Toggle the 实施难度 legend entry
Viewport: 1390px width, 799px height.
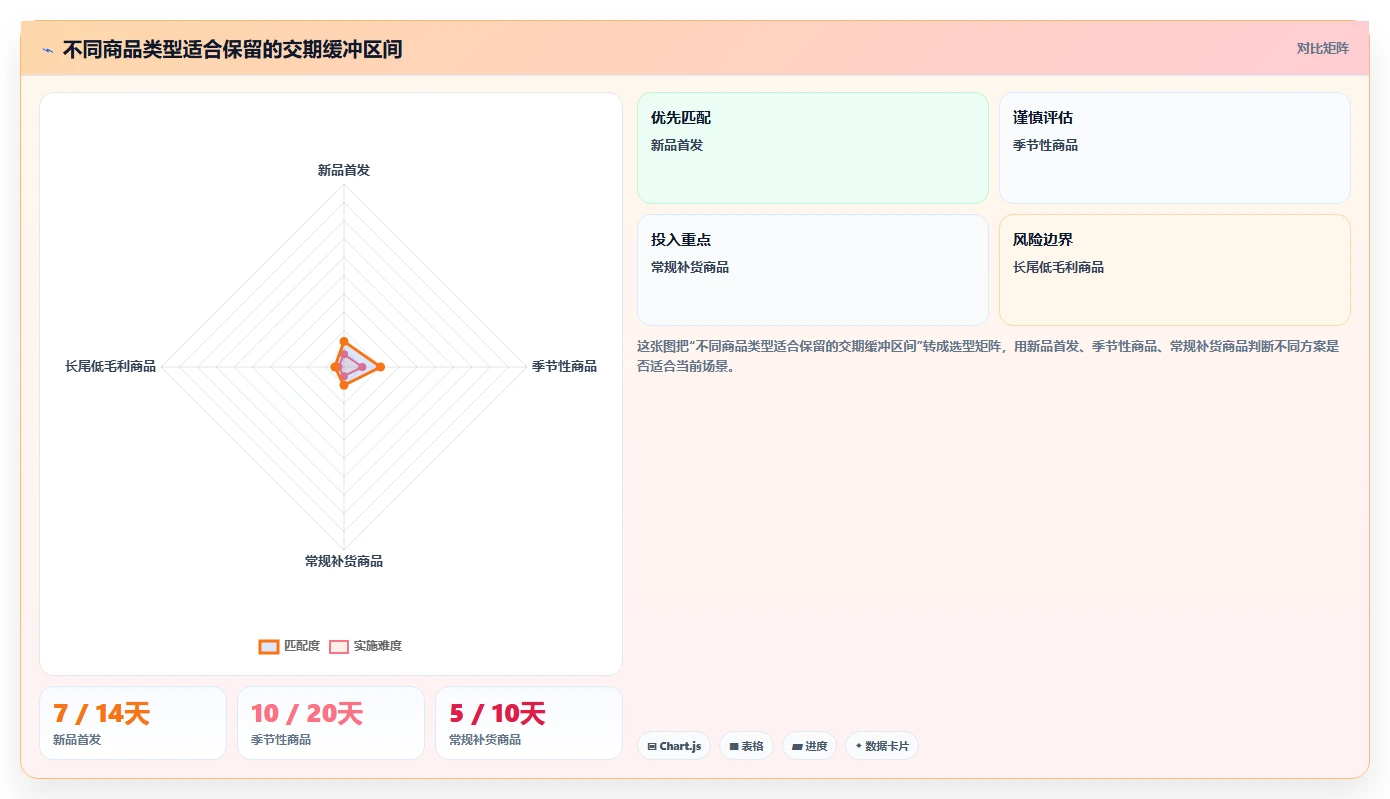(x=366, y=646)
